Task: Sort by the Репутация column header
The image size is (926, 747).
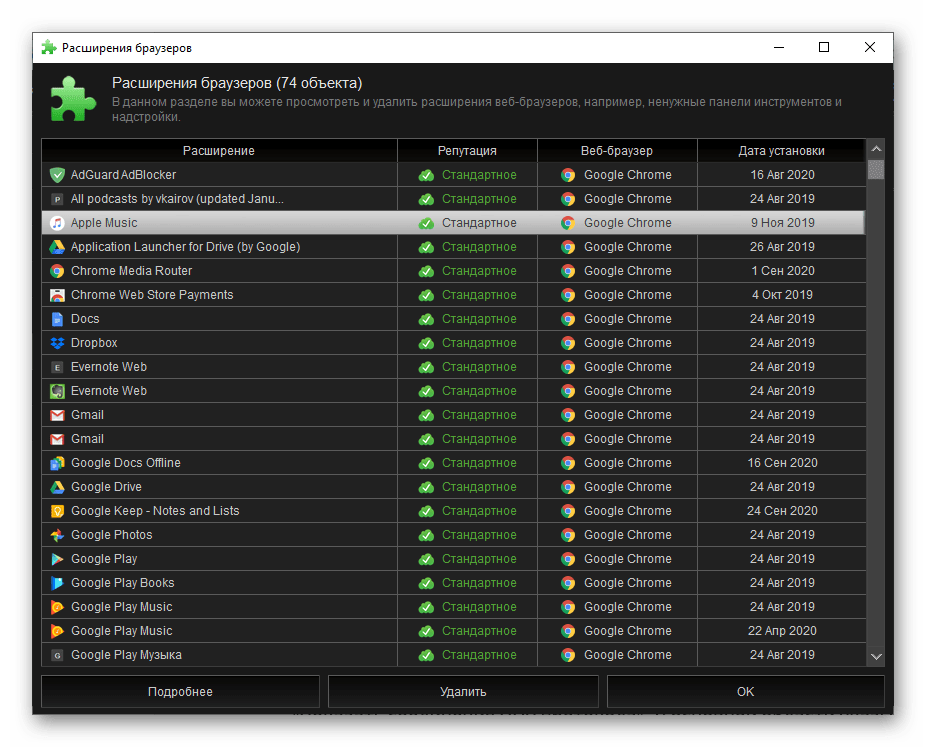Action: (x=467, y=151)
